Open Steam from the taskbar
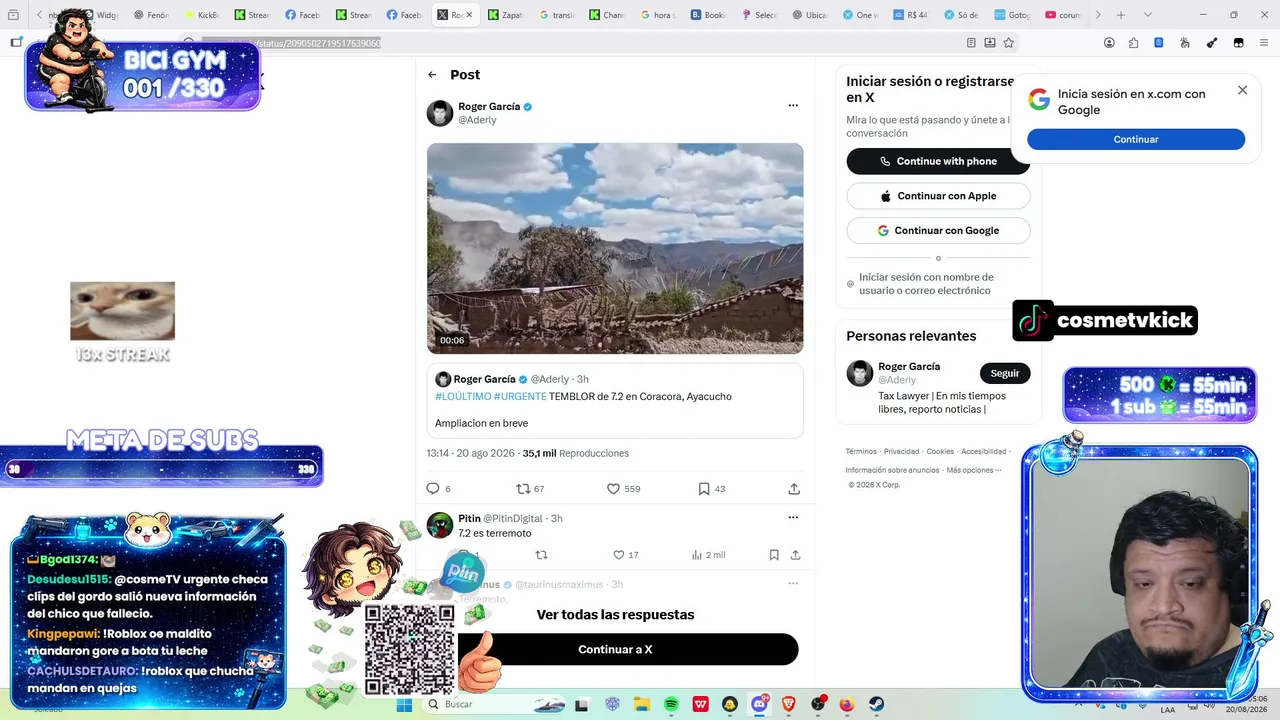 [x=877, y=705]
